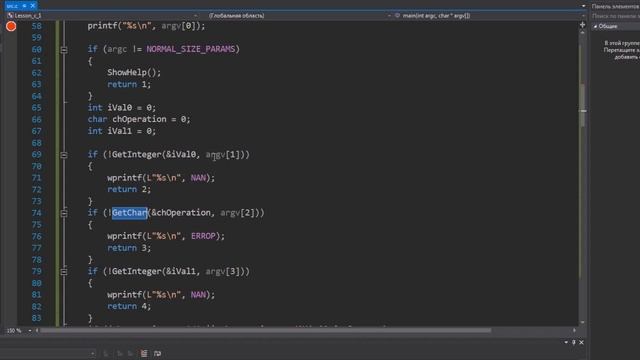Collapse the GetChar if block at line 74
The width and height of the screenshot is (640, 360).
tap(64, 213)
